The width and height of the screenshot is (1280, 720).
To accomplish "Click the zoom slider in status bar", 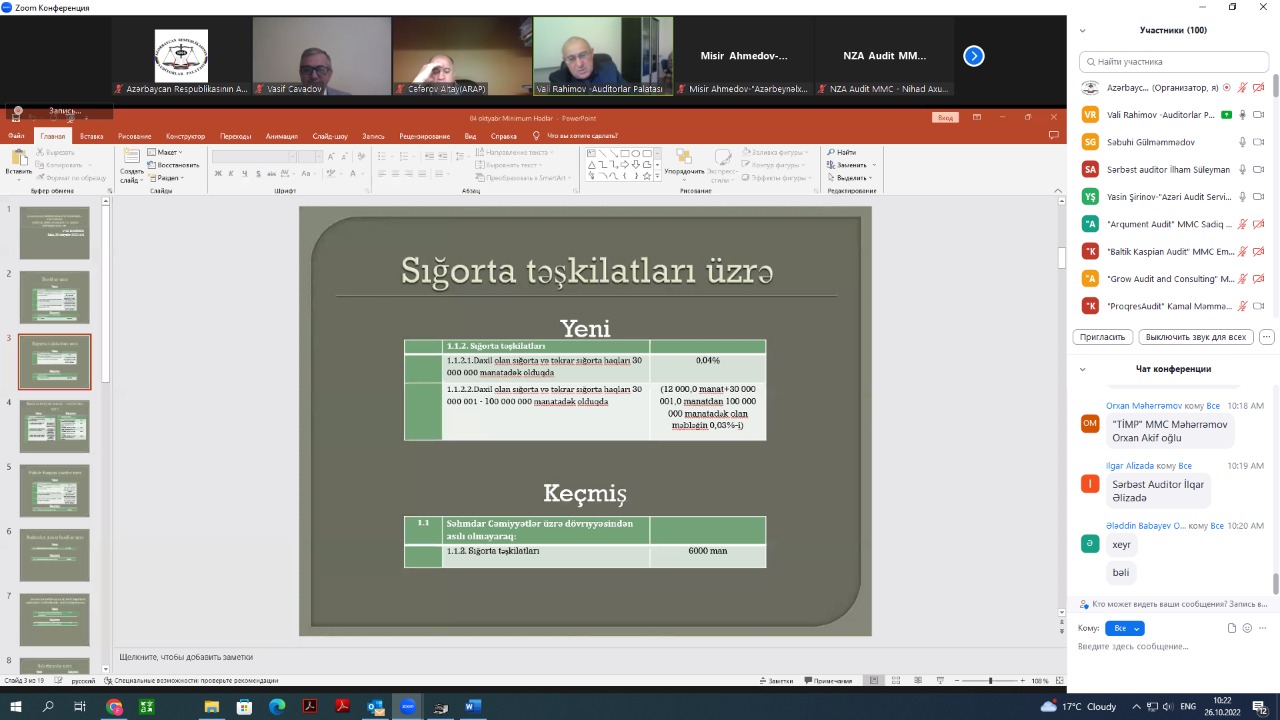I will click(990, 681).
